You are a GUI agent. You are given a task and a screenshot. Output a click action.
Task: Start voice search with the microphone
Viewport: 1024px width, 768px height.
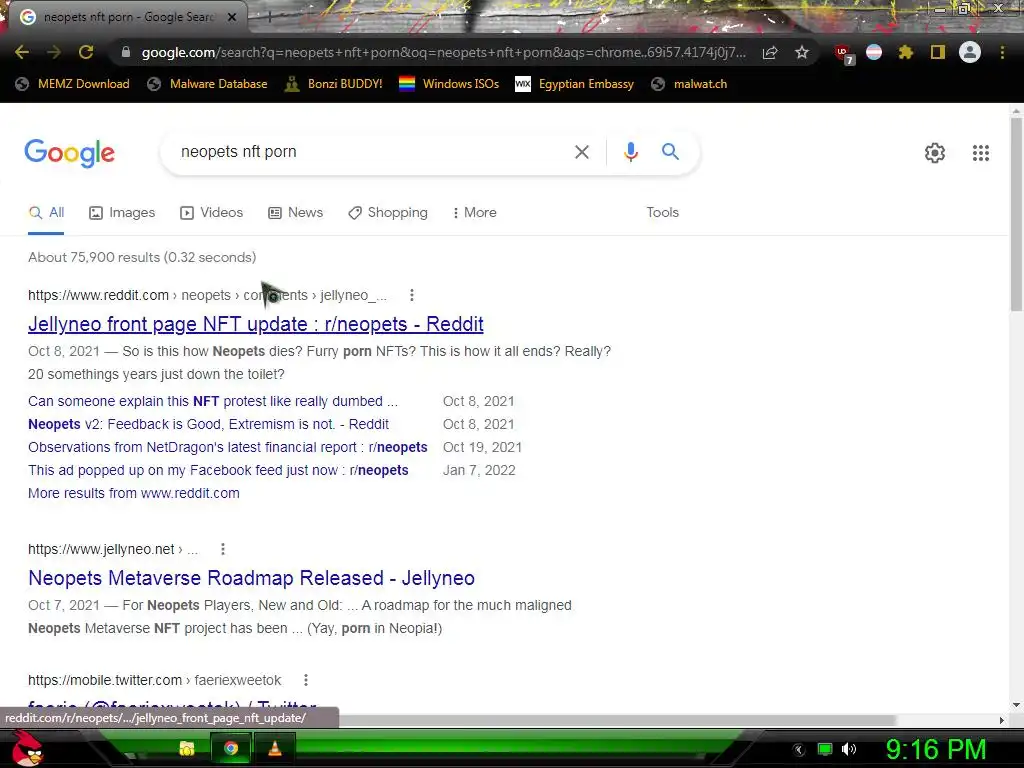tap(630, 152)
